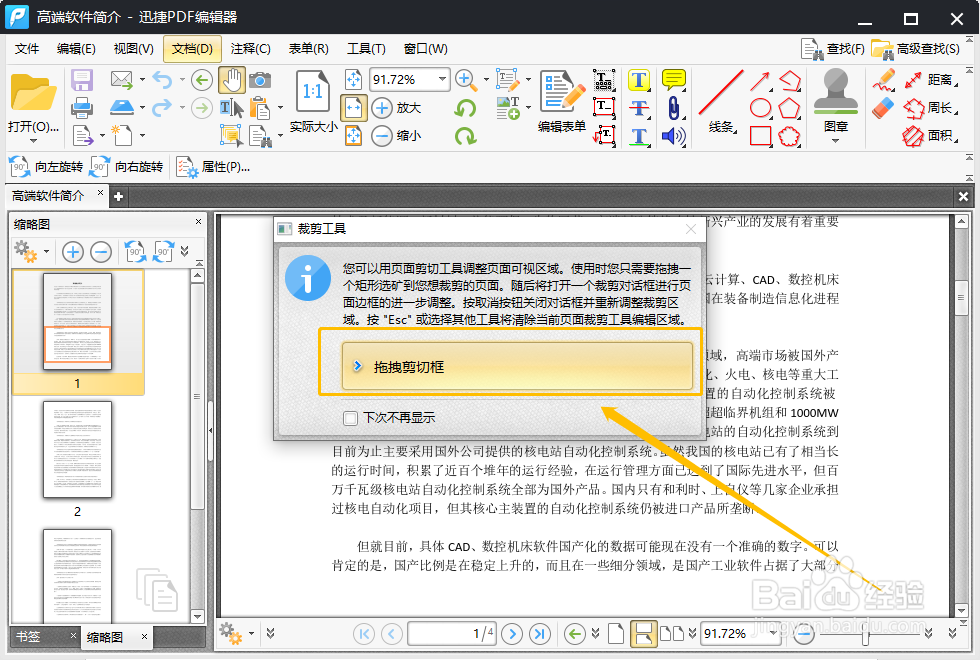980x660 pixels.
Task: Check the 下次不再显示 checkbox
Action: point(351,418)
